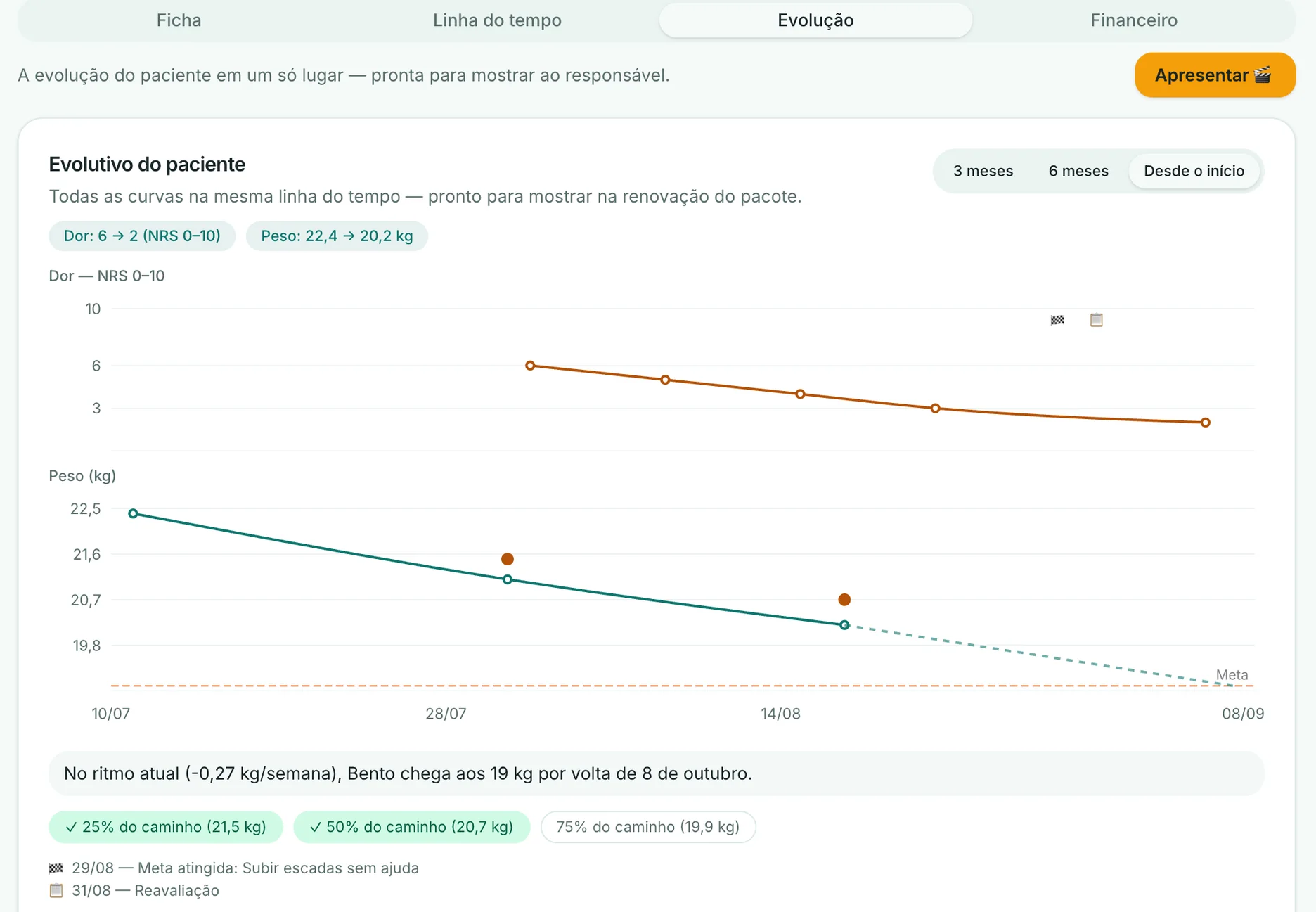
Task: Click the 'Dor — NRS 0–10' chart label
Action: point(107,276)
